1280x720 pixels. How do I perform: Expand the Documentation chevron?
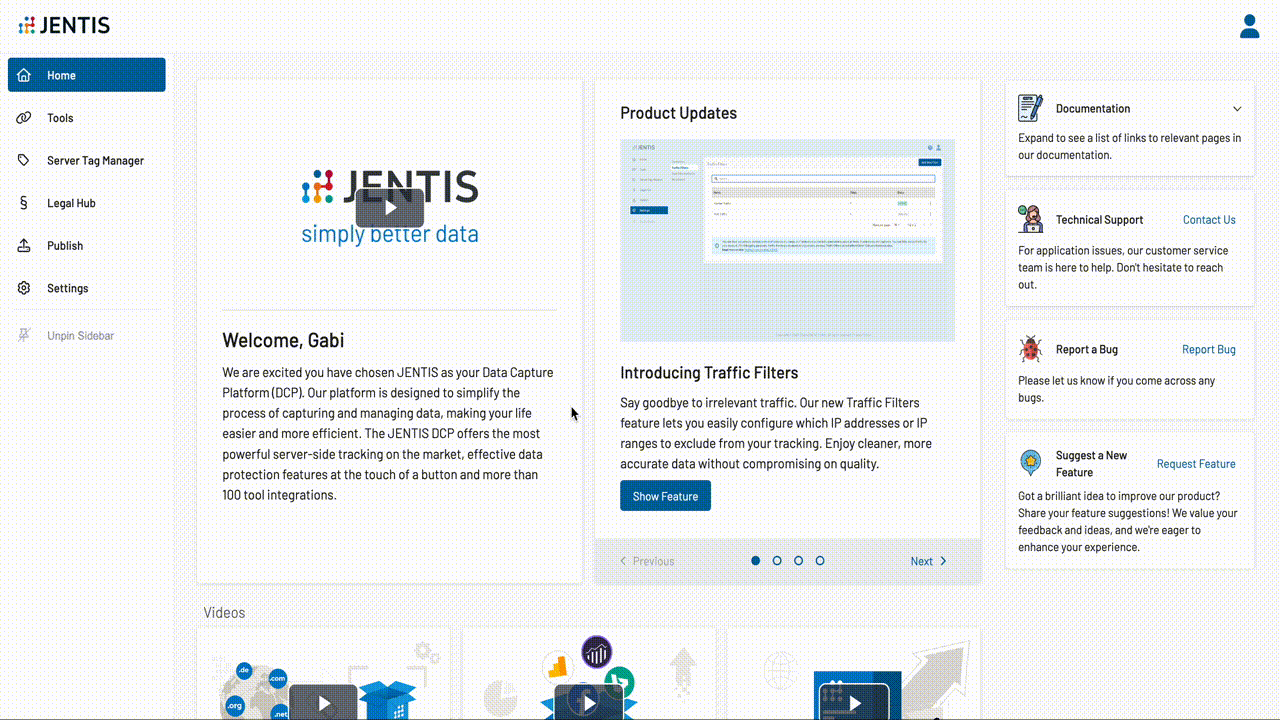tap(1237, 109)
